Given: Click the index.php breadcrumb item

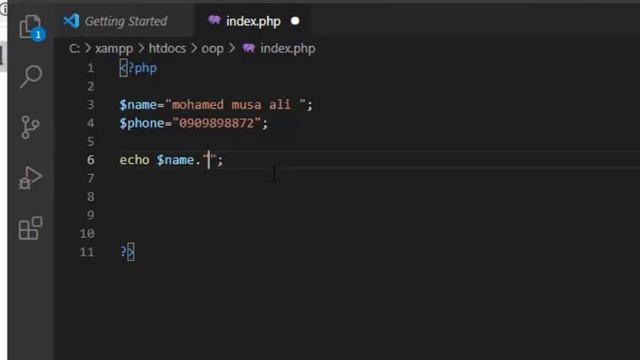Looking at the screenshot, I should coord(288,49).
